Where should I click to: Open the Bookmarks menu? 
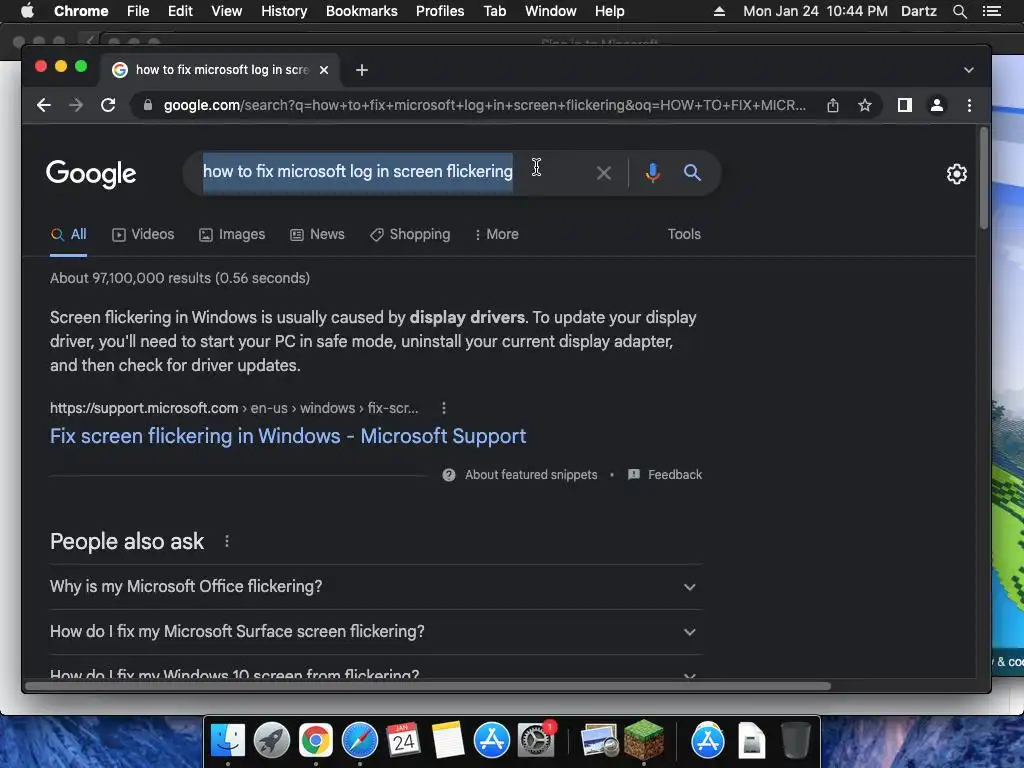point(362,11)
